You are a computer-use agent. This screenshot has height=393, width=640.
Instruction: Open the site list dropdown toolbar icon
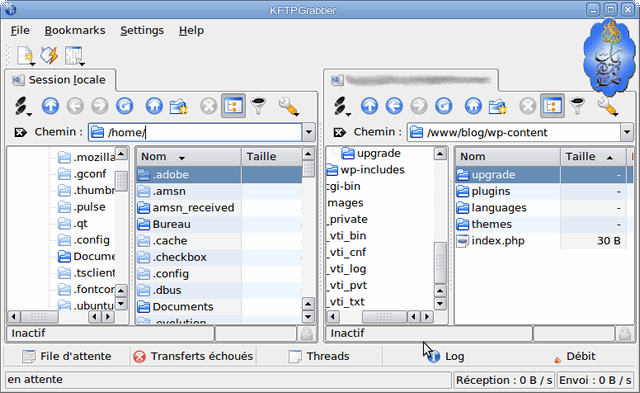[75, 56]
